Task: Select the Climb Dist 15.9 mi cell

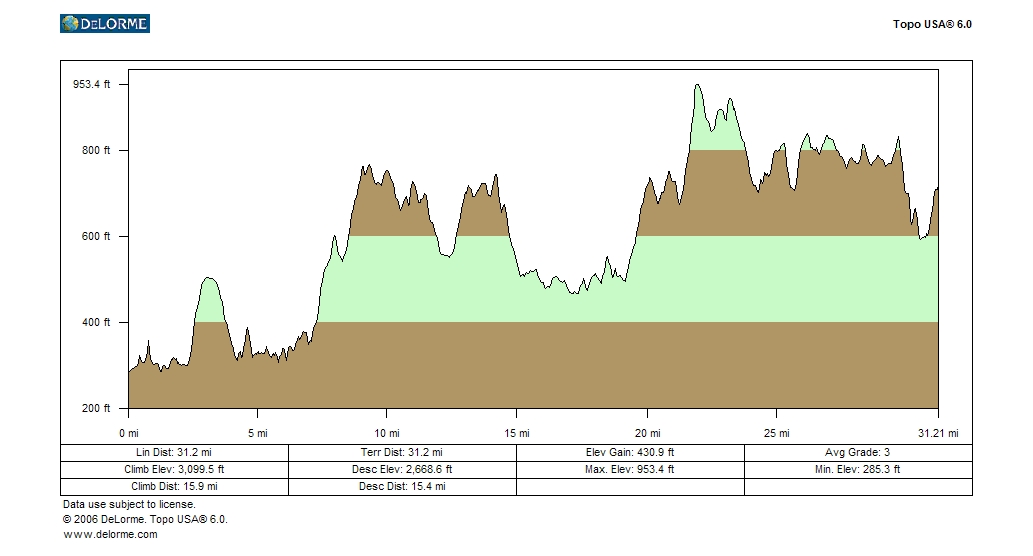Action: (174, 486)
